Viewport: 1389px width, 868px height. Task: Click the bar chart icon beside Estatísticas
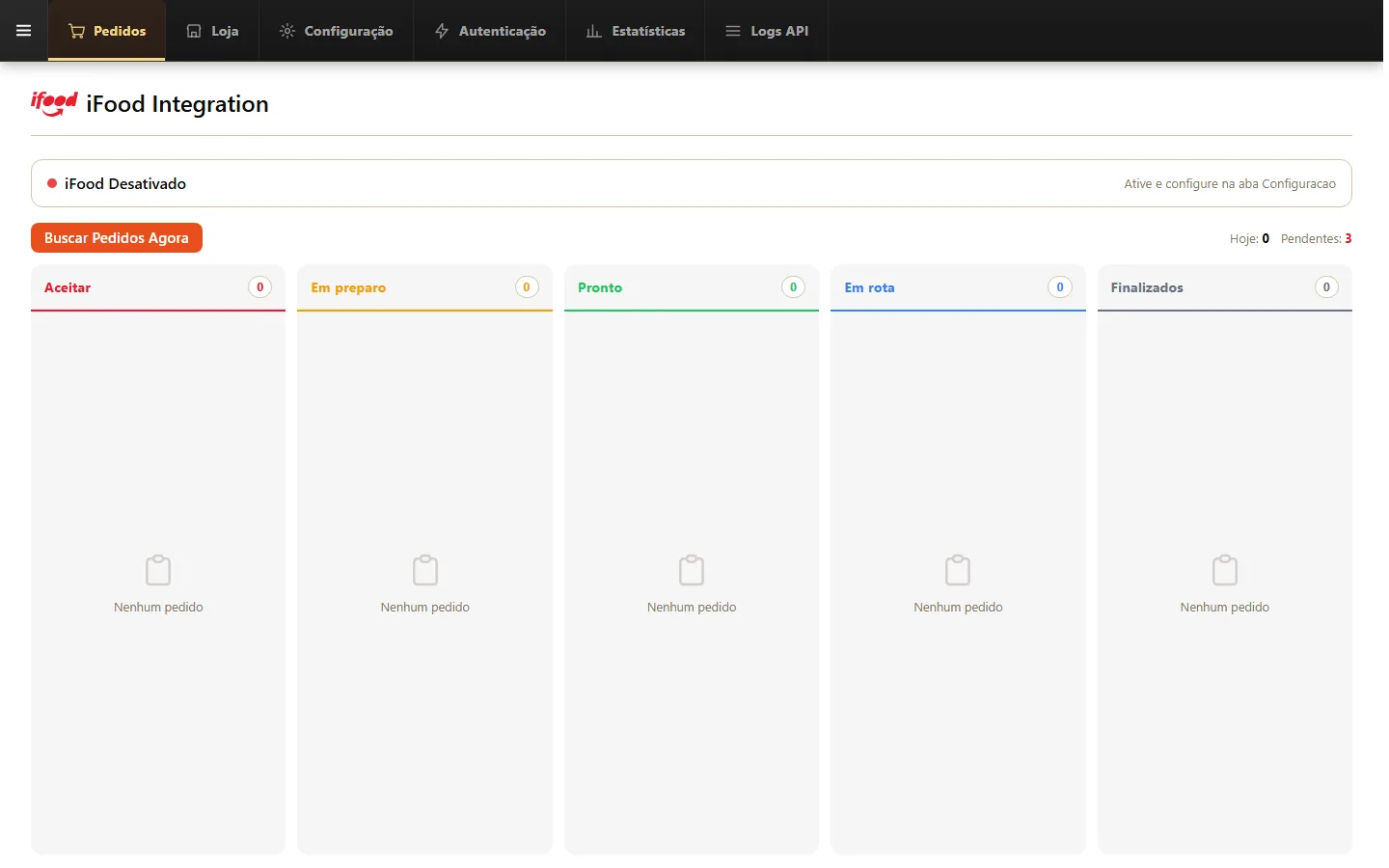click(x=594, y=31)
